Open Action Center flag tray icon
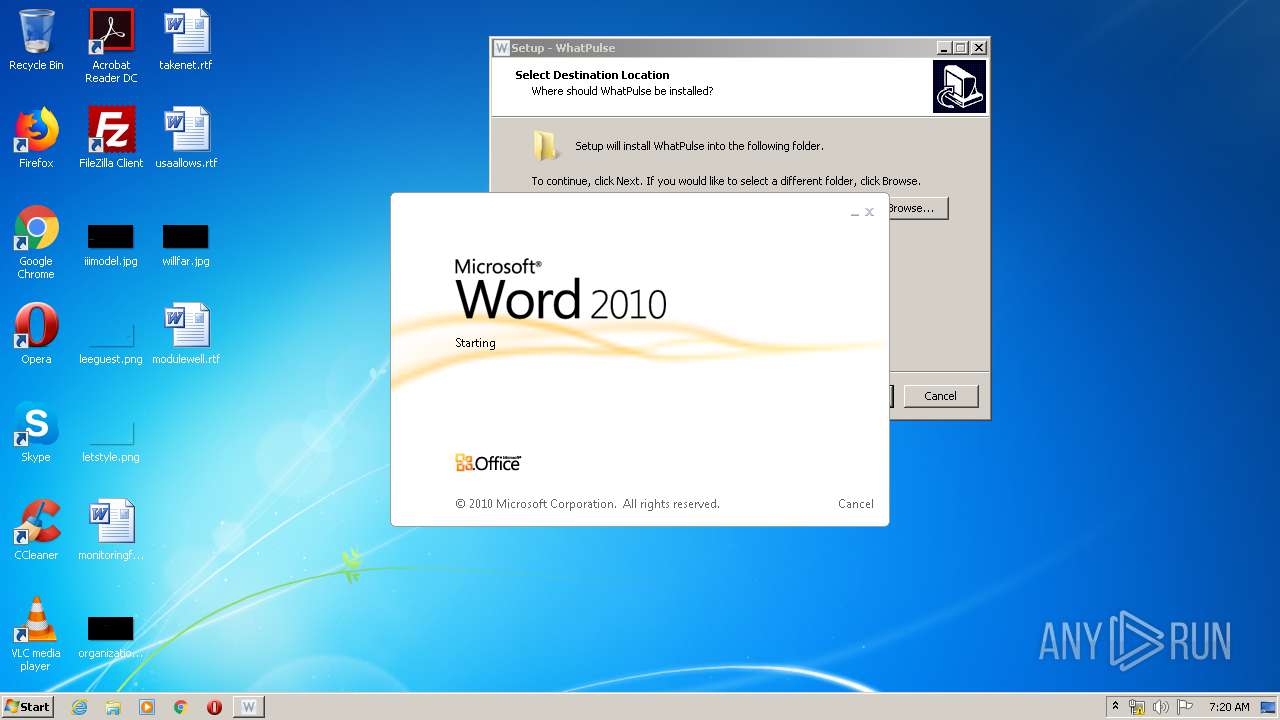Image resolution: width=1280 pixels, height=720 pixels. coord(1185,707)
